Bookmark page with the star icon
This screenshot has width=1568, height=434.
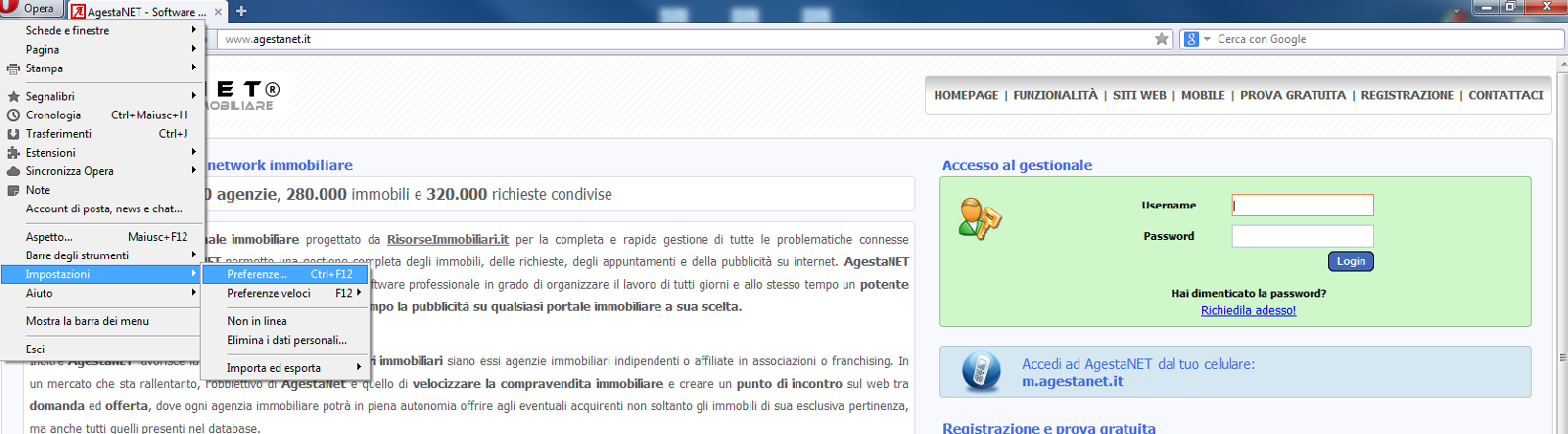pyautogui.click(x=1162, y=39)
